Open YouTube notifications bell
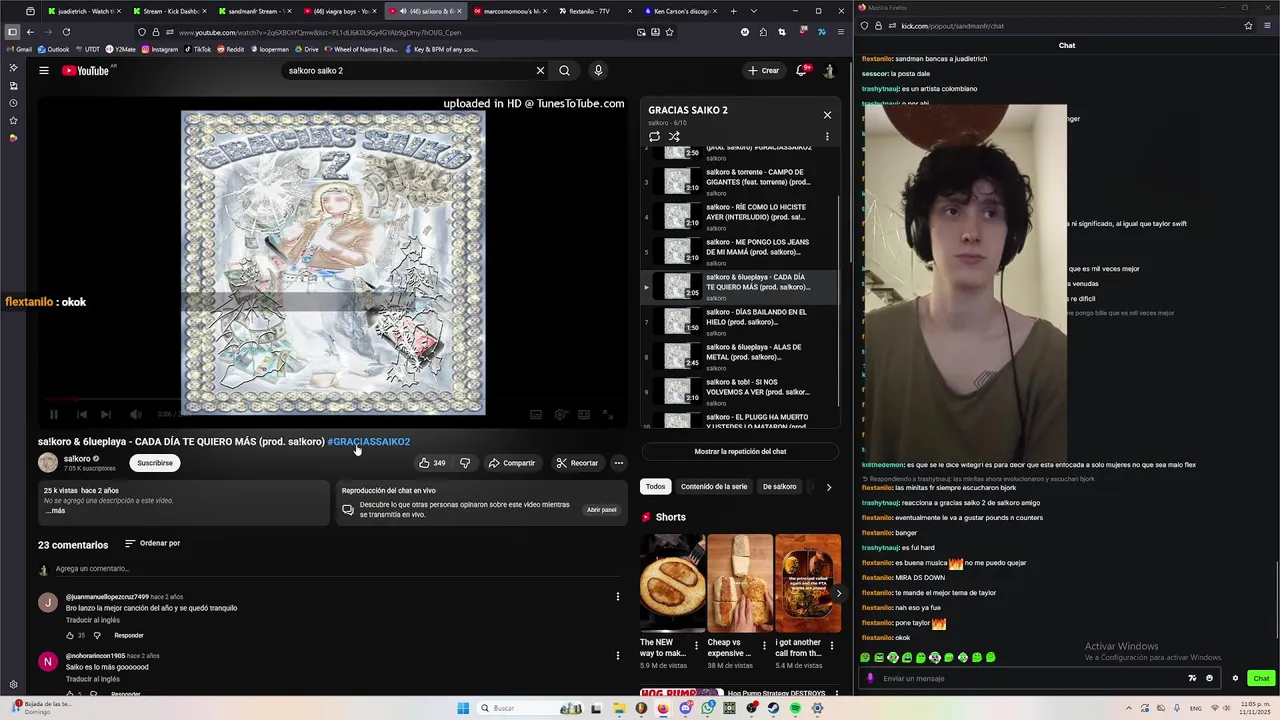 click(x=801, y=71)
